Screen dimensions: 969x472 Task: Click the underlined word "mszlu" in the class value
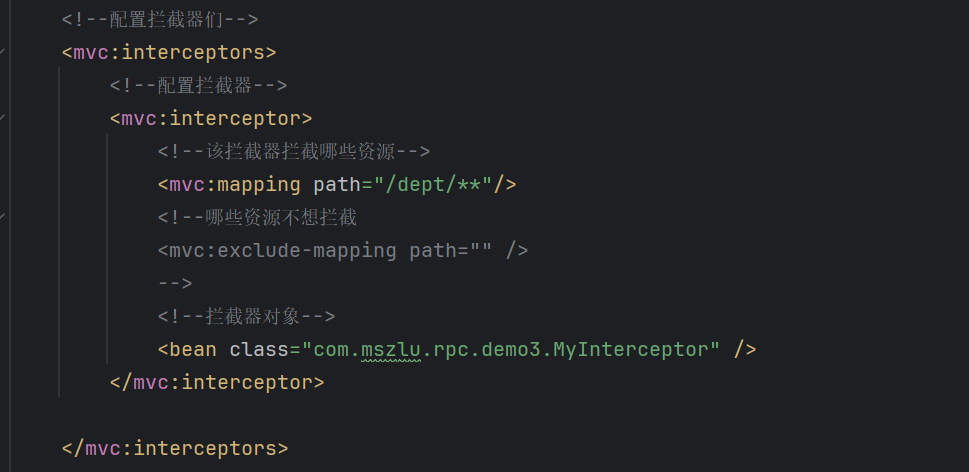(x=391, y=350)
